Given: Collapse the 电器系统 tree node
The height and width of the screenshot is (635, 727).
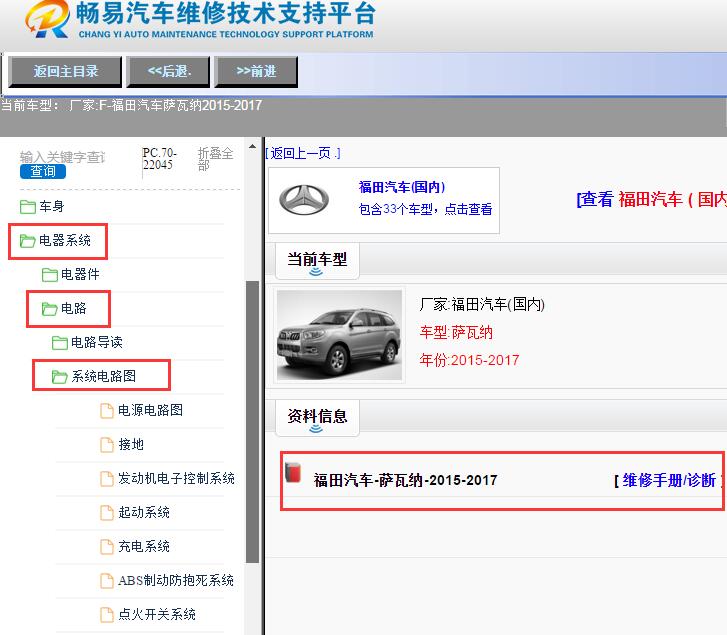Looking at the screenshot, I should 65,241.
